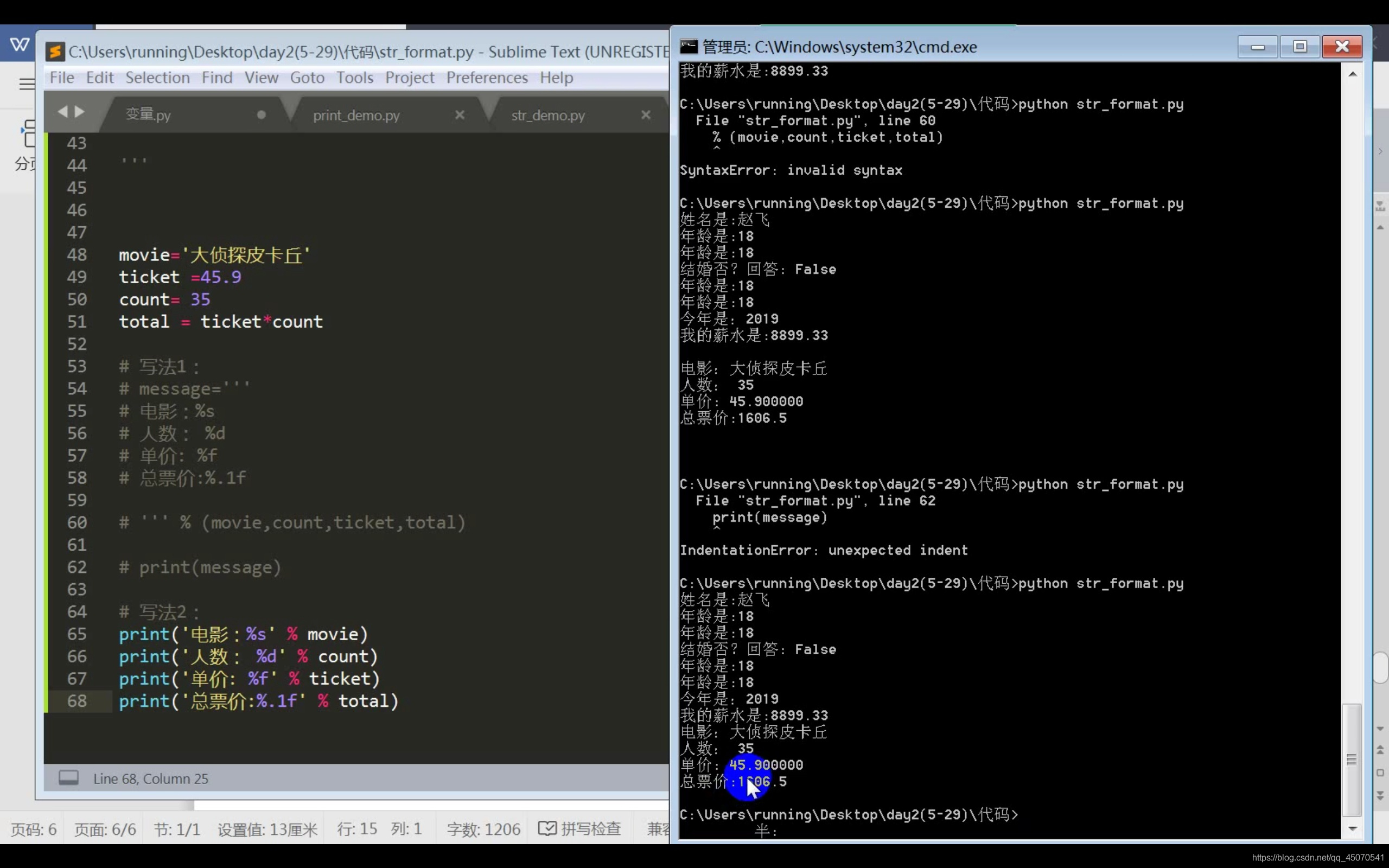Screen dimensions: 1389x868
Task: Click unsaved dot on 变量.py tab
Action: point(261,115)
